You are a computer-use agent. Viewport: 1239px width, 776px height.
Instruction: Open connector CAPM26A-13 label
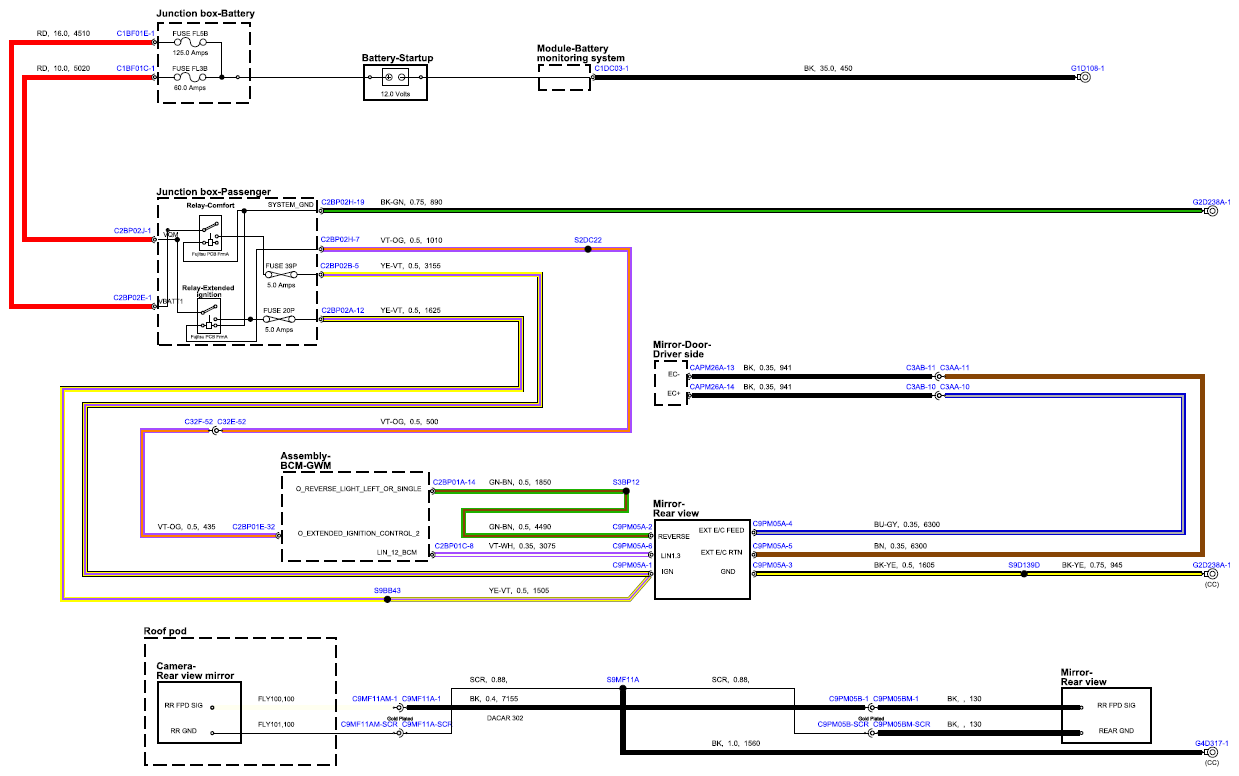(x=712, y=367)
